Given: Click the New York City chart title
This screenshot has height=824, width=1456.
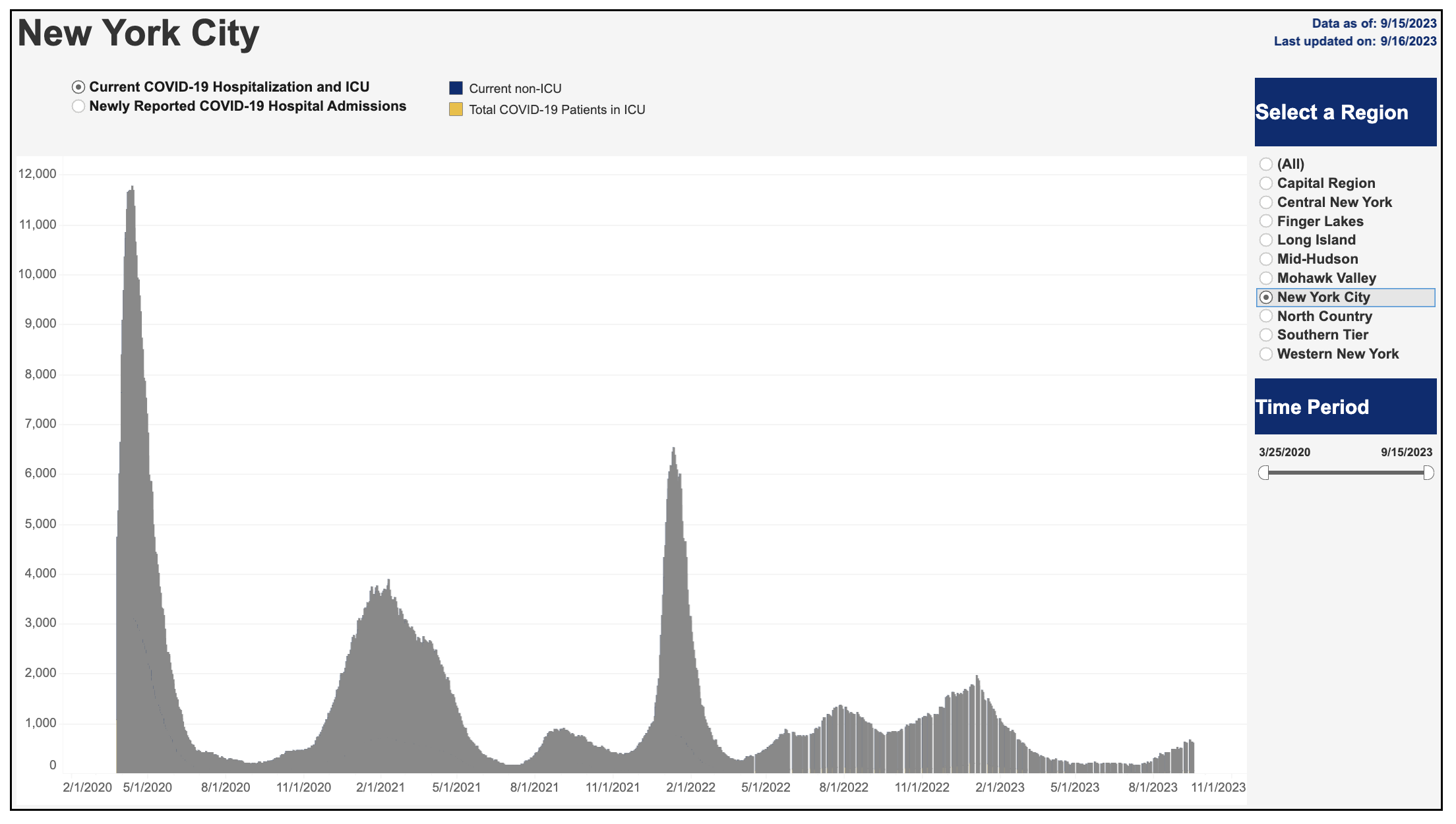Looking at the screenshot, I should click(138, 33).
